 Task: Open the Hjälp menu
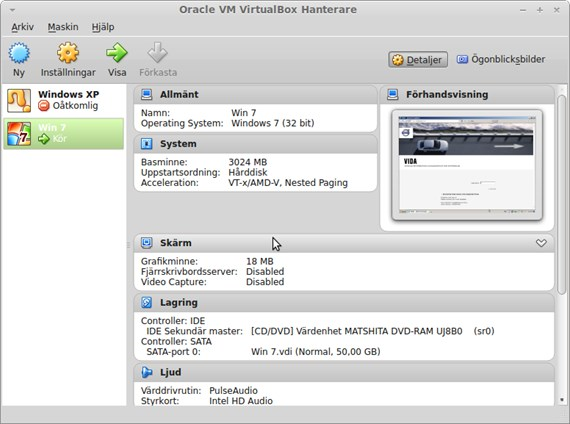103,27
